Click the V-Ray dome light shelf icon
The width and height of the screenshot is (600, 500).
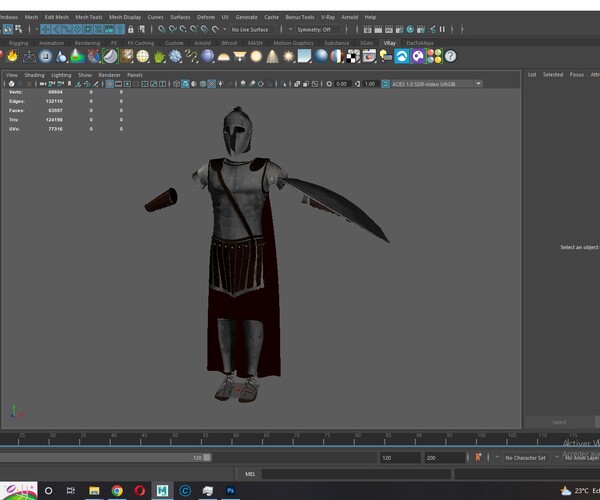coord(223,57)
